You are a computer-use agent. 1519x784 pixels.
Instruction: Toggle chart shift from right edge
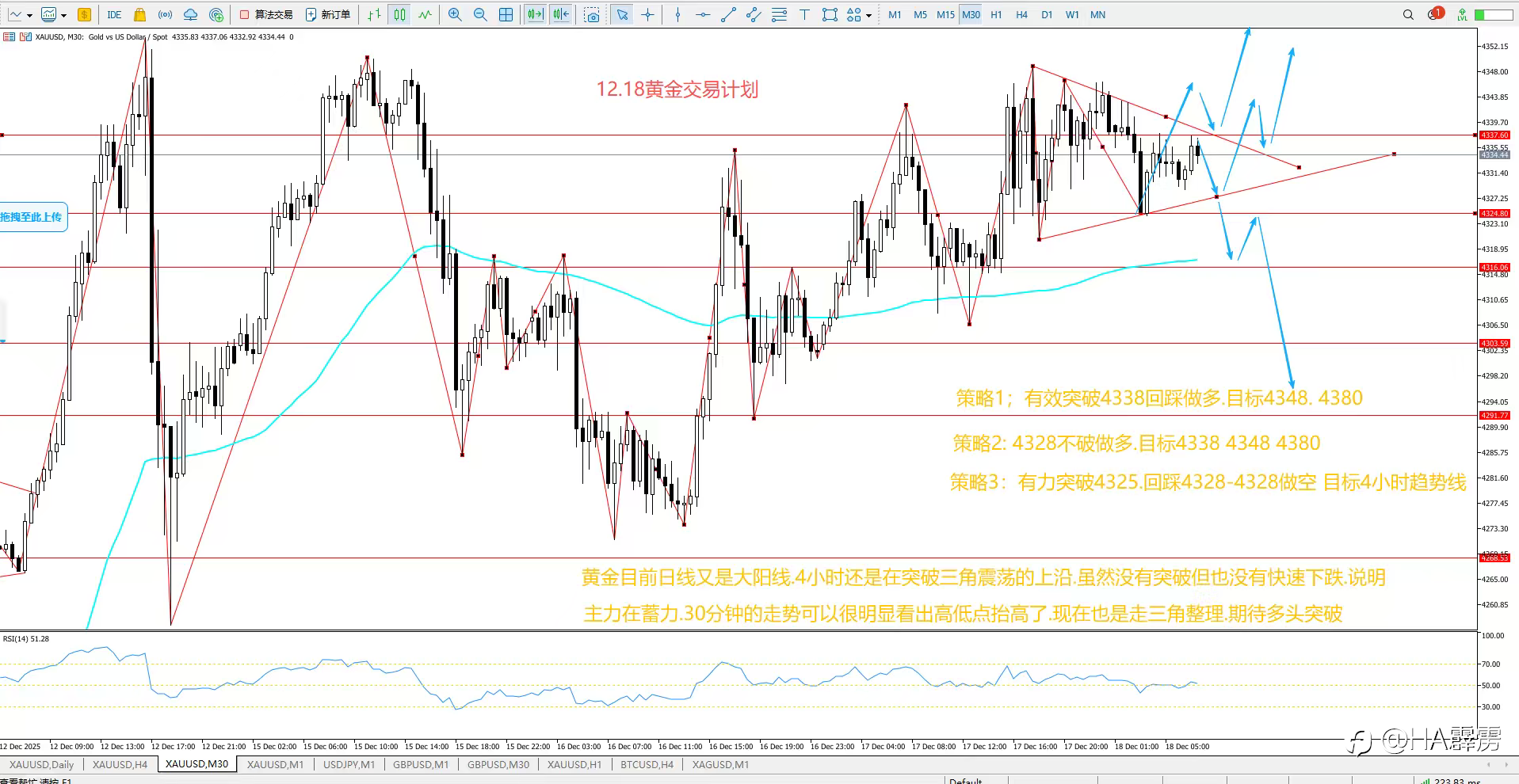(x=561, y=14)
